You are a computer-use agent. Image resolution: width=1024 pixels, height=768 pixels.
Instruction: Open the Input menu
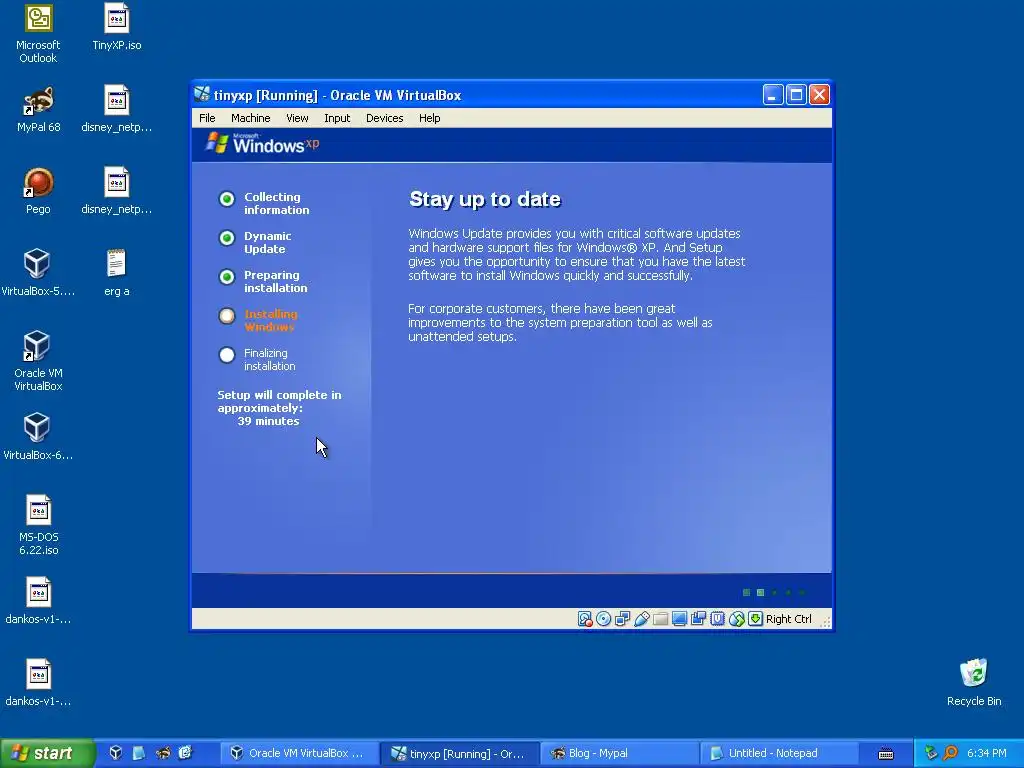point(337,118)
